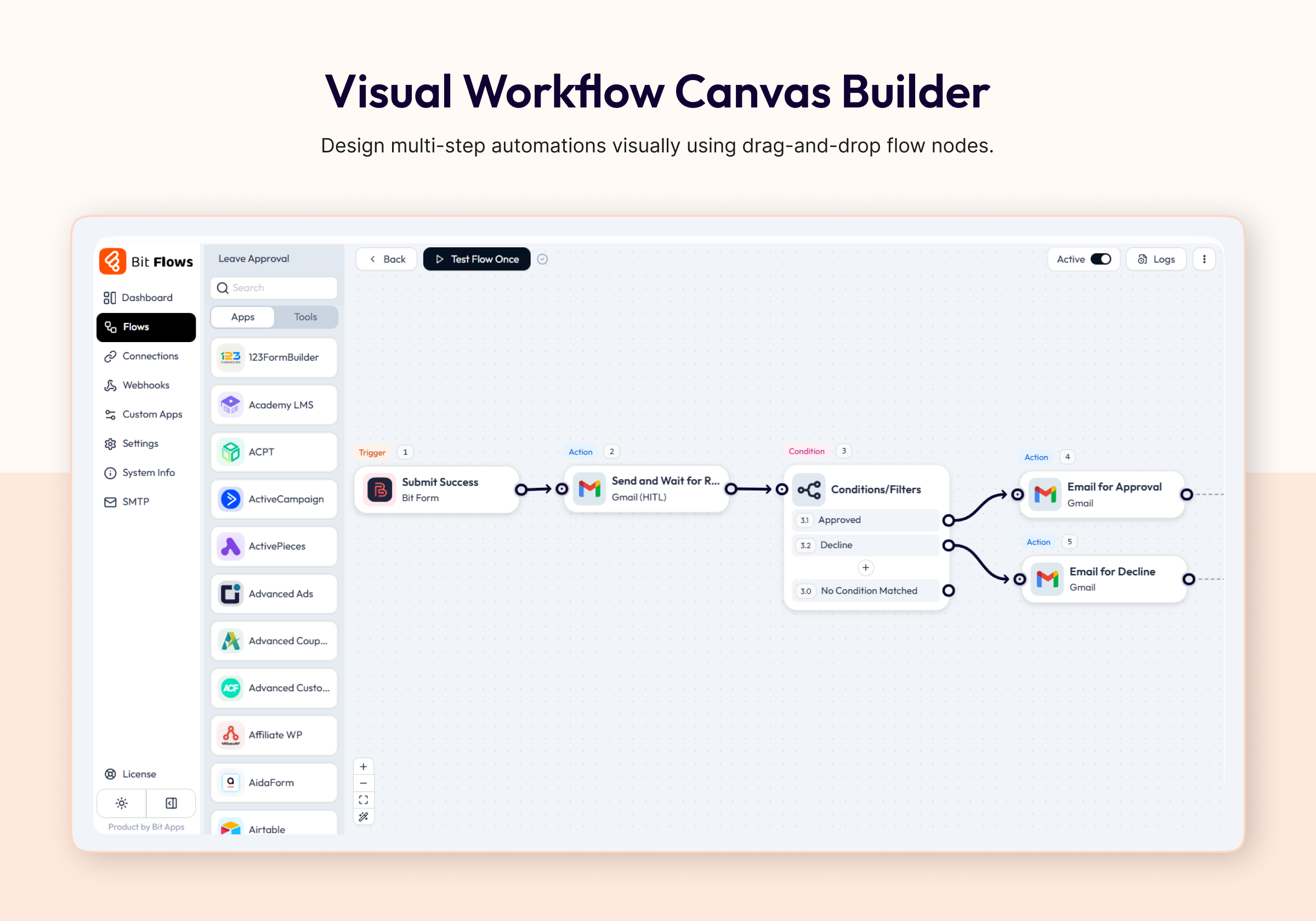Image resolution: width=1316 pixels, height=921 pixels.
Task: Add a new condition with the plus button
Action: click(x=865, y=567)
